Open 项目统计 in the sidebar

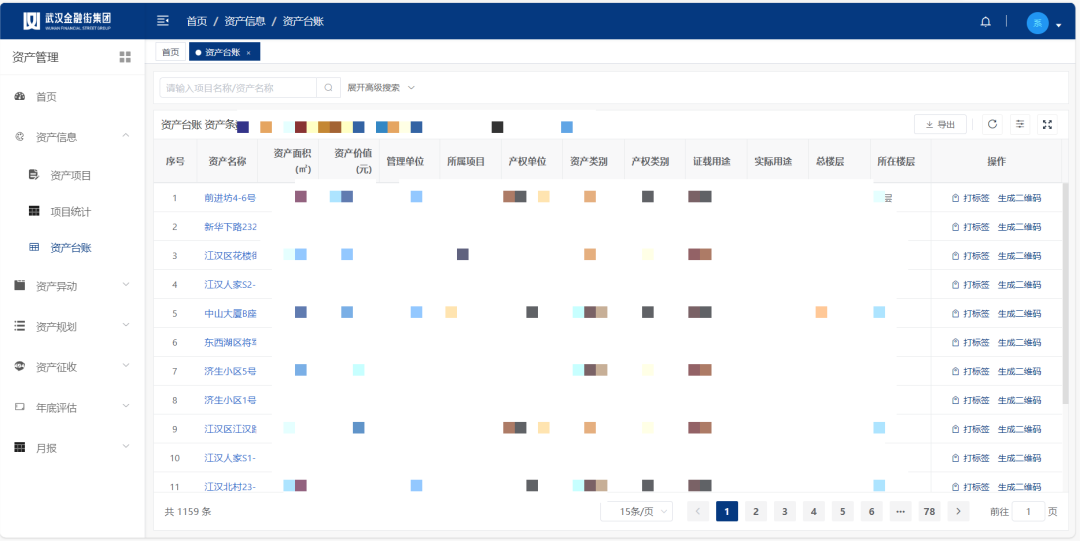72,212
